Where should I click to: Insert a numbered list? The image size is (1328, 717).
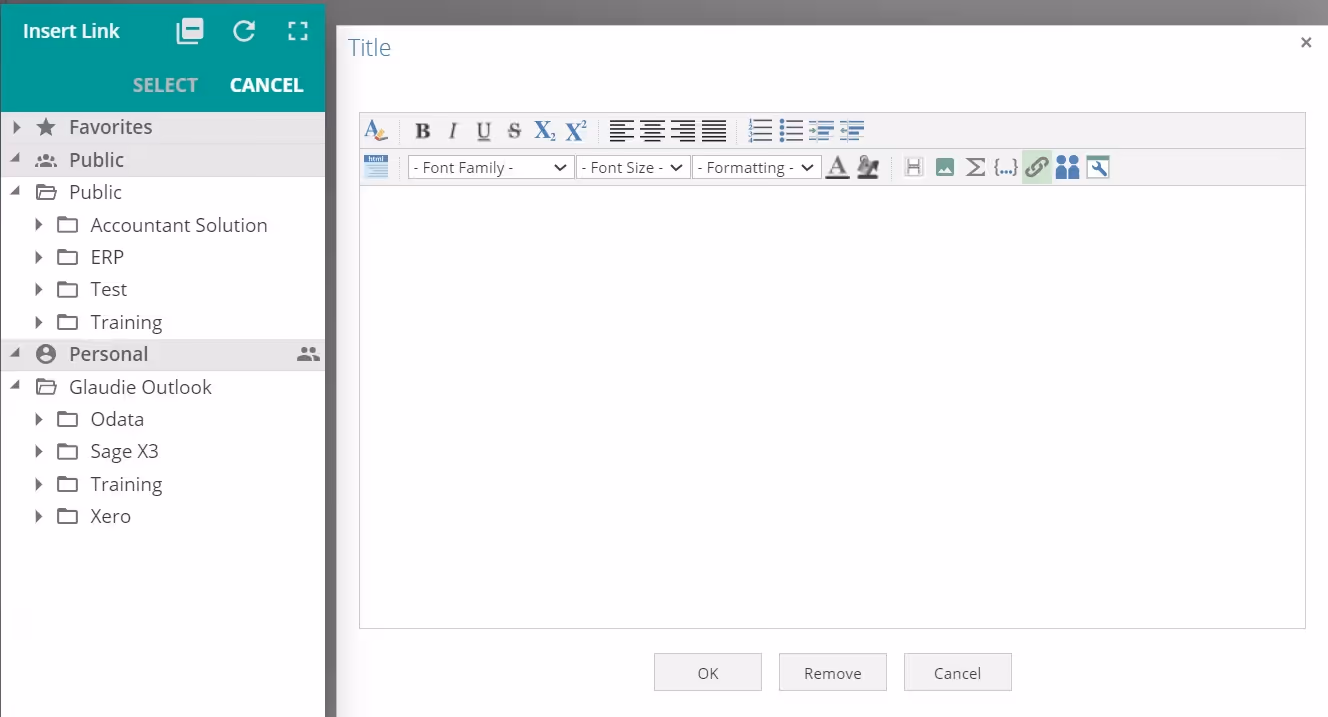(x=760, y=131)
